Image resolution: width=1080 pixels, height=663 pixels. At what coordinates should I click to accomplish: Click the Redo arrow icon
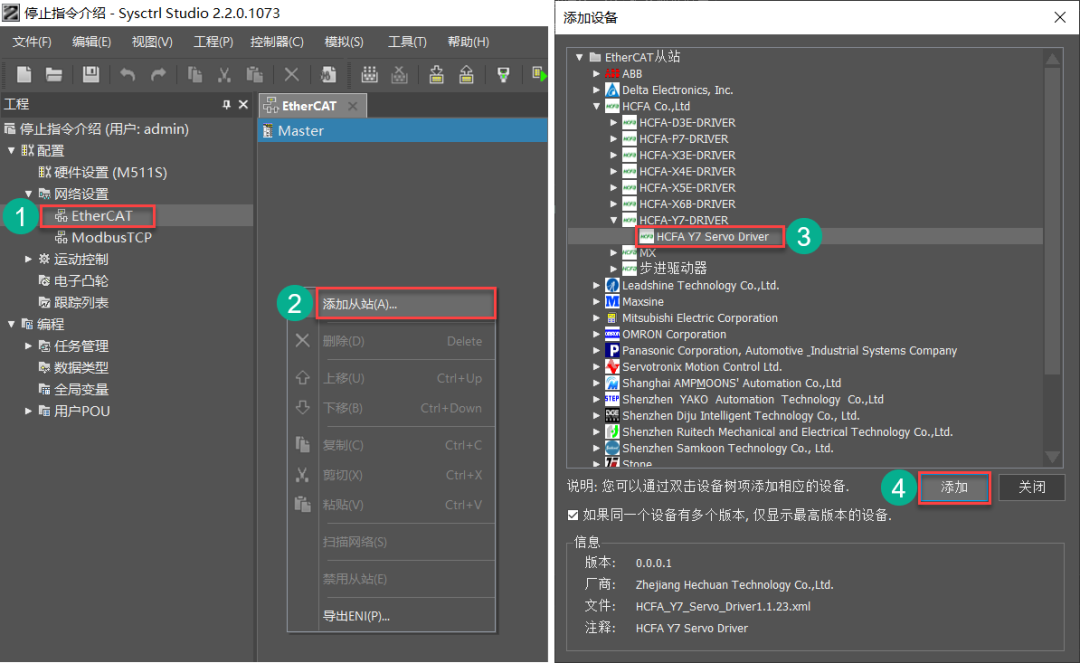tap(158, 74)
